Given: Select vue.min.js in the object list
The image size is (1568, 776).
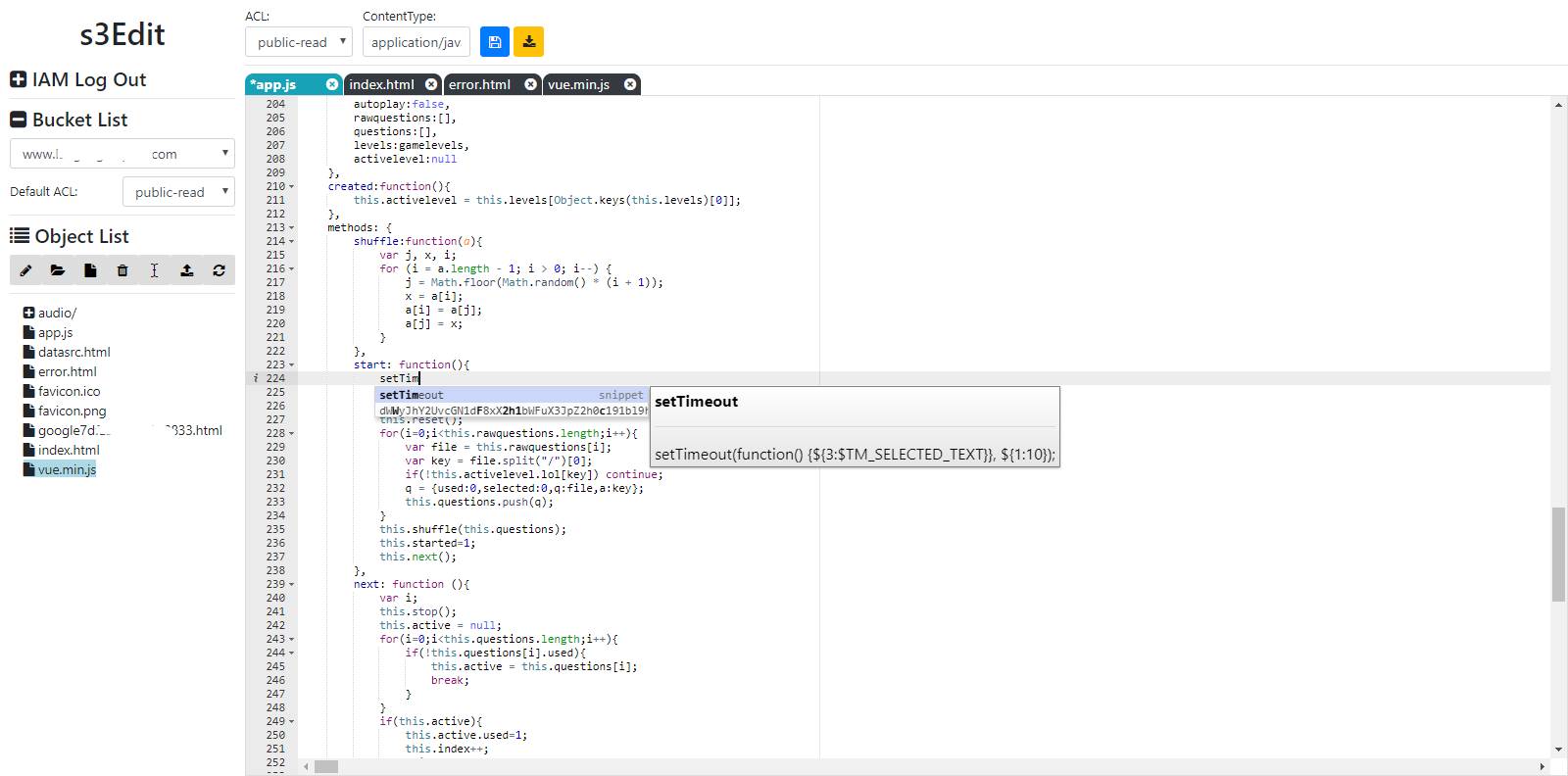Looking at the screenshot, I should pyautogui.click(x=67, y=469).
